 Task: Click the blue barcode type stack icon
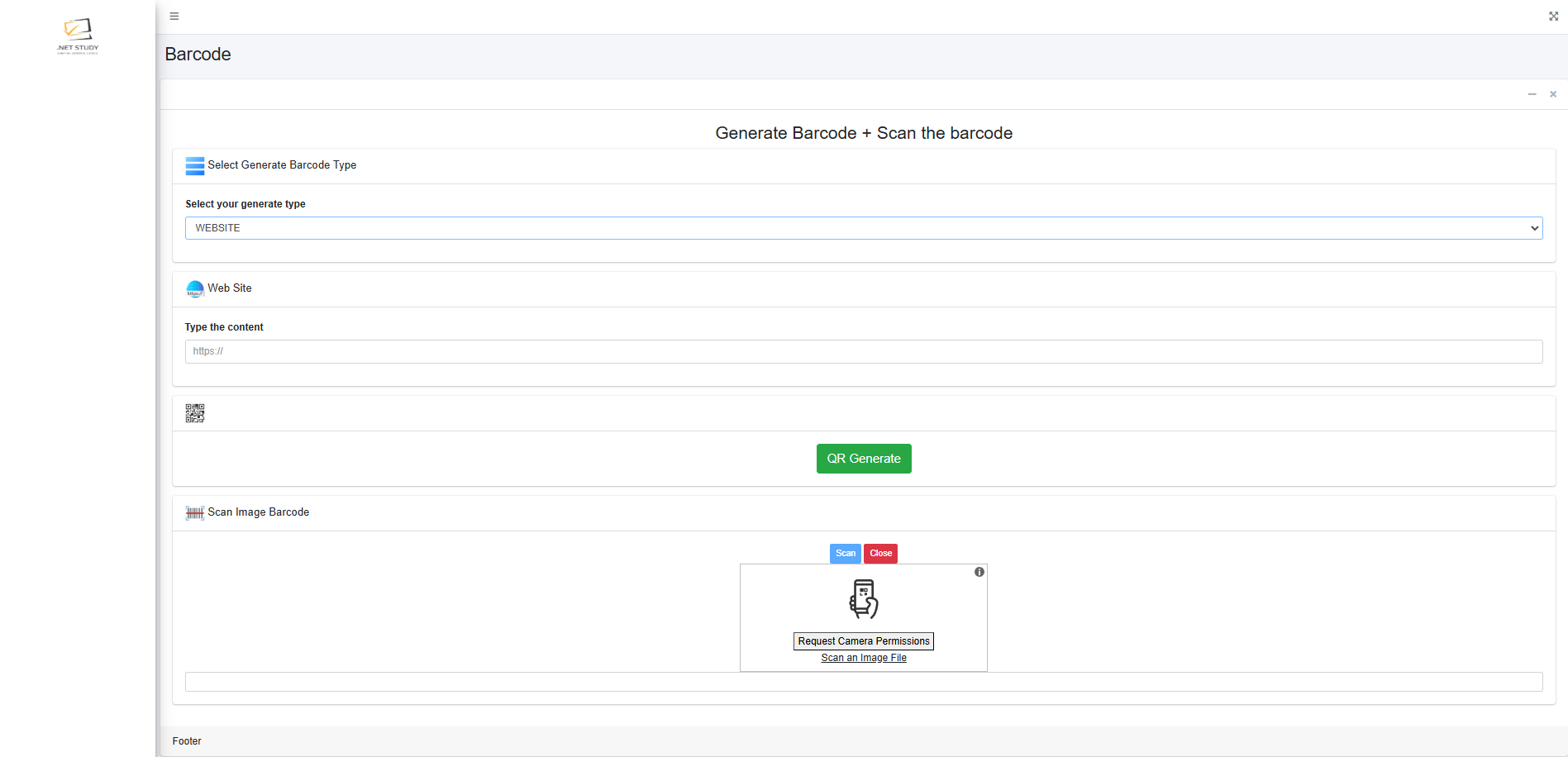[195, 166]
